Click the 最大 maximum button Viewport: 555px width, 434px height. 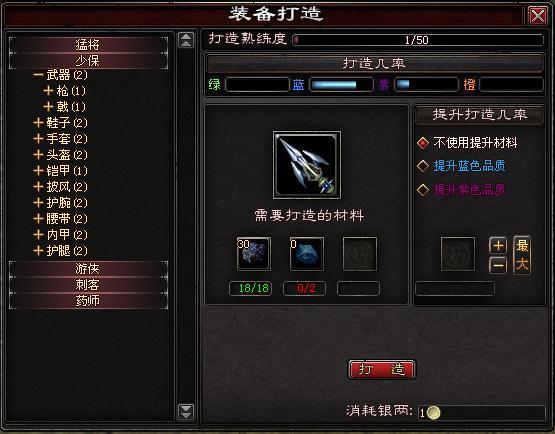522,255
